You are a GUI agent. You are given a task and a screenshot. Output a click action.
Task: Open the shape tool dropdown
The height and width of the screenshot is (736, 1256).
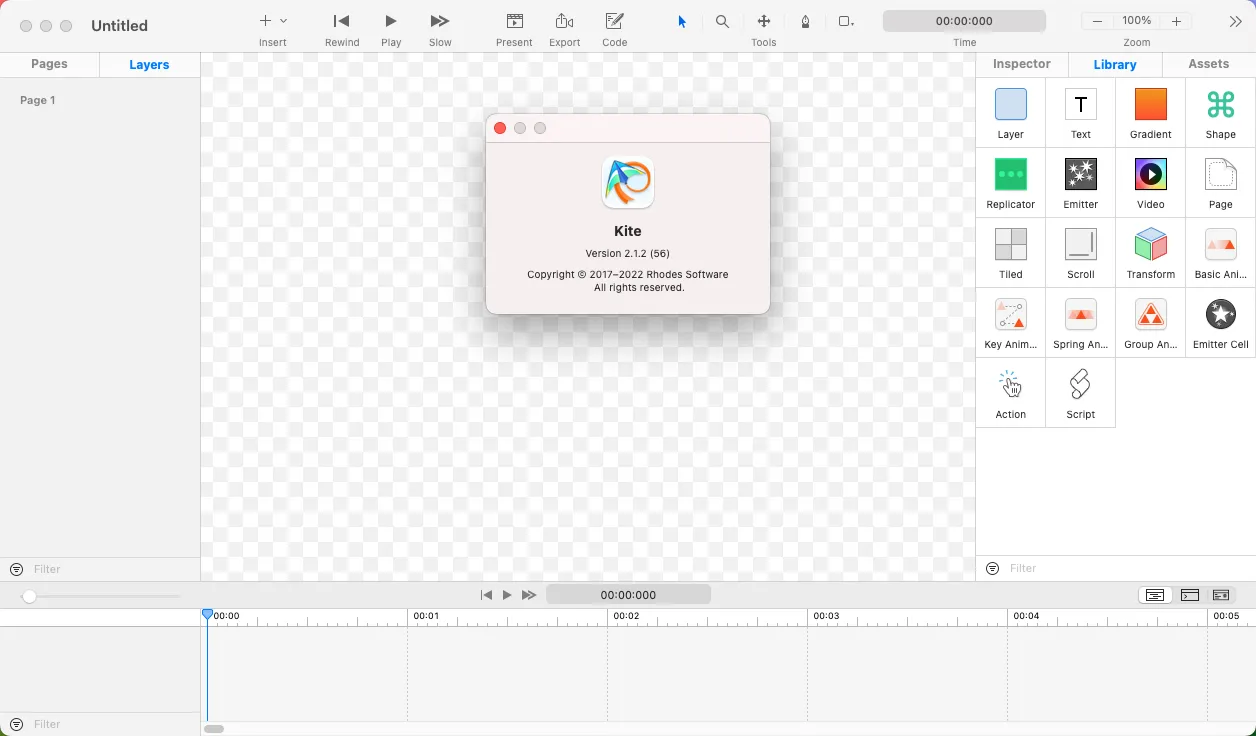pos(846,21)
